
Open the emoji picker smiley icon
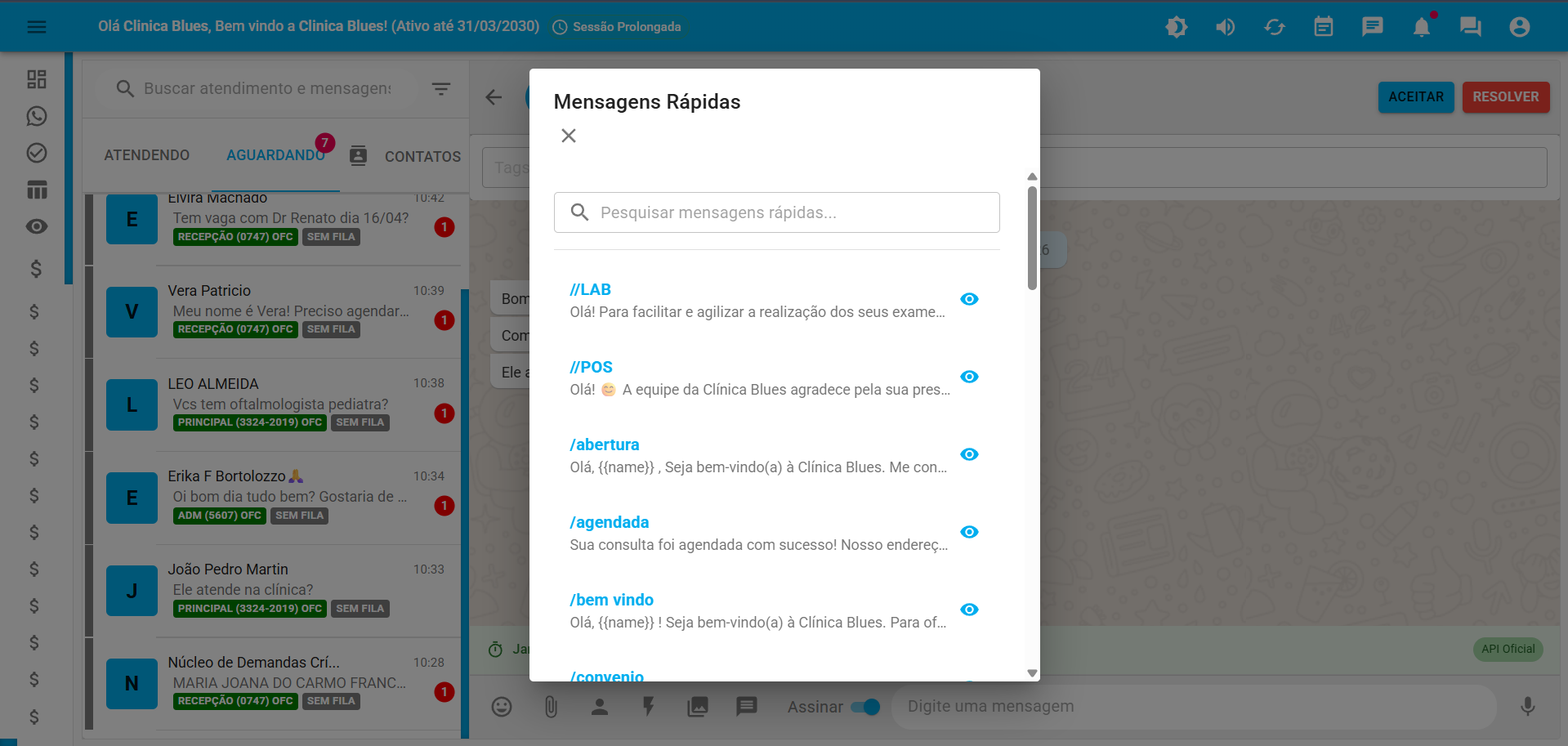(x=502, y=707)
